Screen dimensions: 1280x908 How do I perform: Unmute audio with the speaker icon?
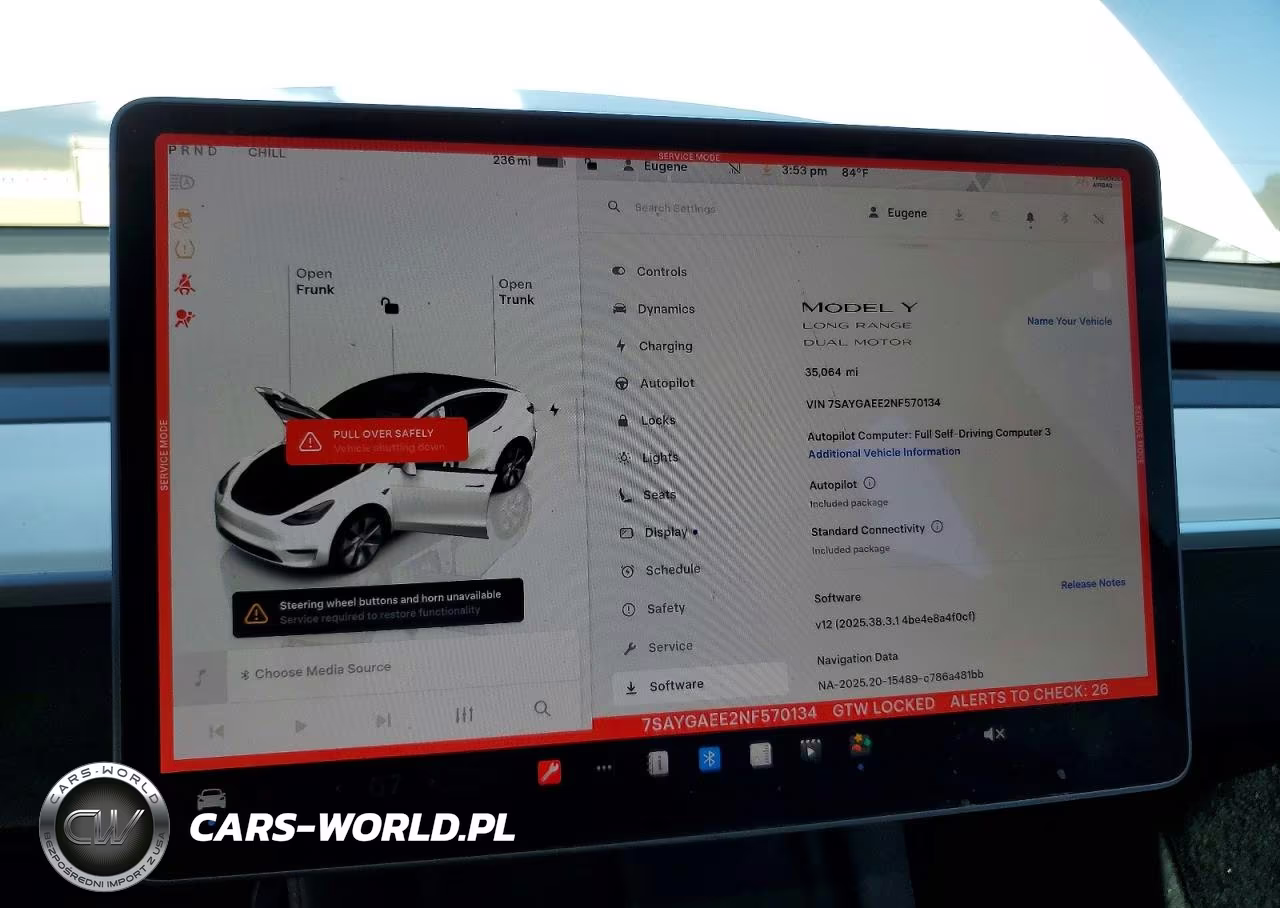pyautogui.click(x=994, y=734)
